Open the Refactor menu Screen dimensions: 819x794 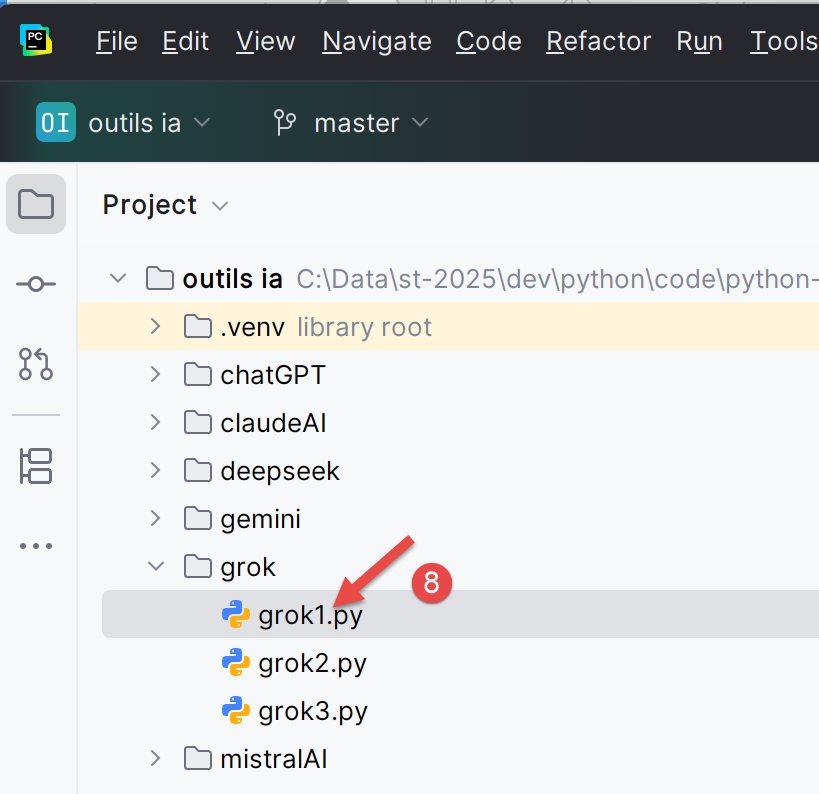(598, 41)
